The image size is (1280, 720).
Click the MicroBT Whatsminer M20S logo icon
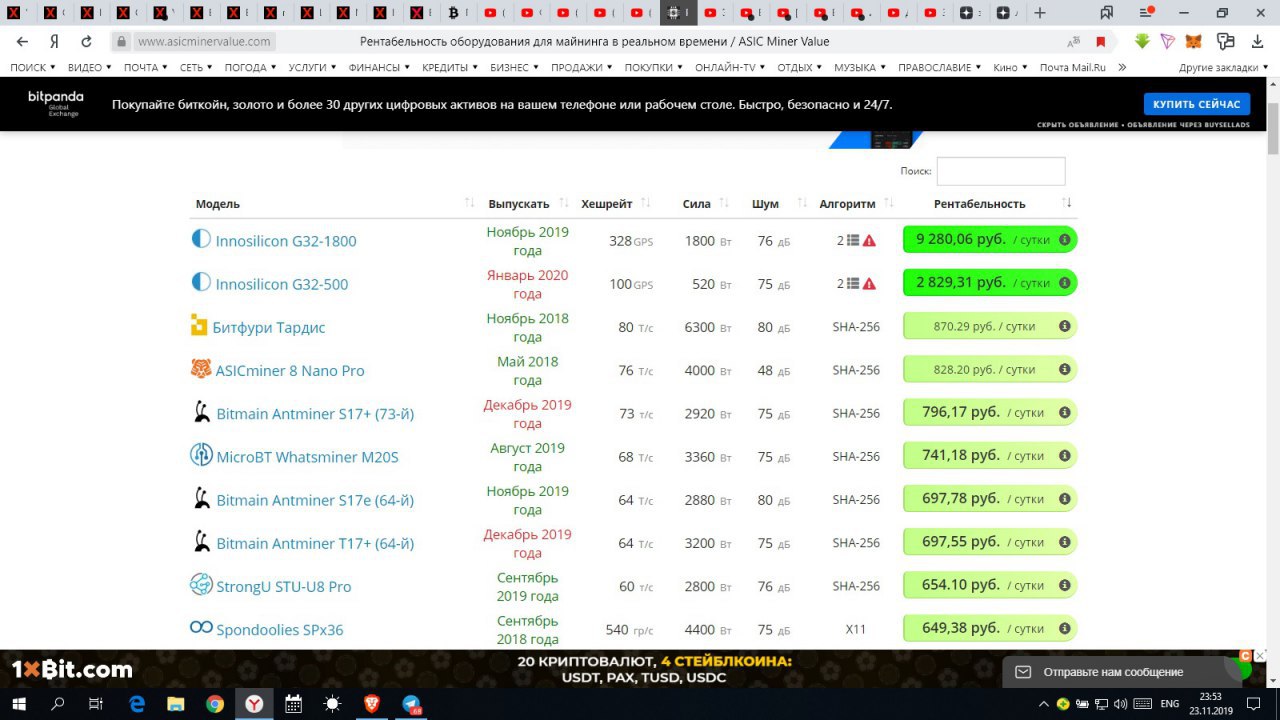tap(201, 455)
